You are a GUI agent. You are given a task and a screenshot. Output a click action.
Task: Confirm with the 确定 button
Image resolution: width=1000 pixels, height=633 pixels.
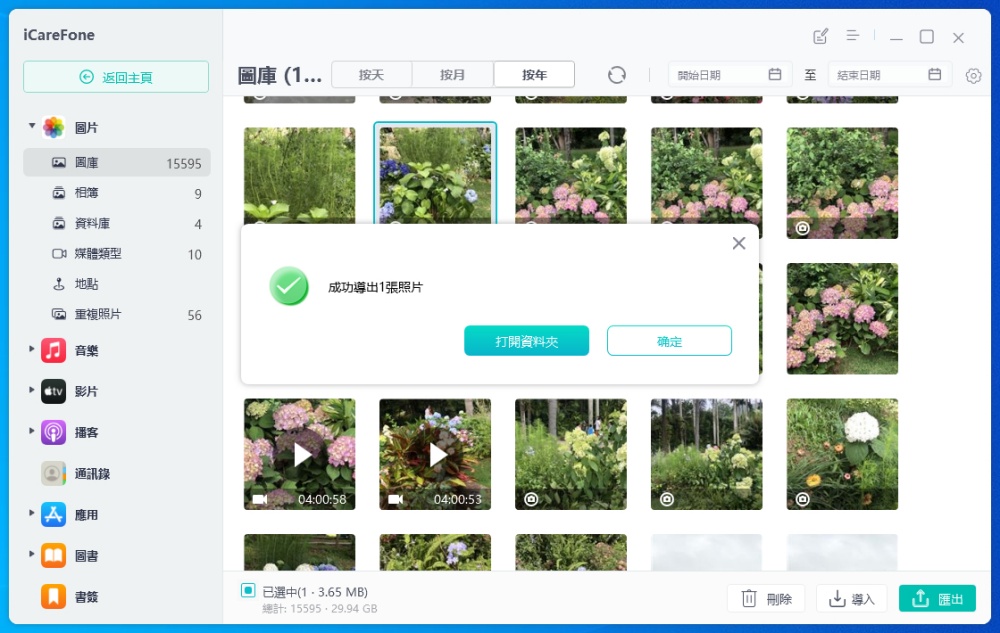pos(669,341)
